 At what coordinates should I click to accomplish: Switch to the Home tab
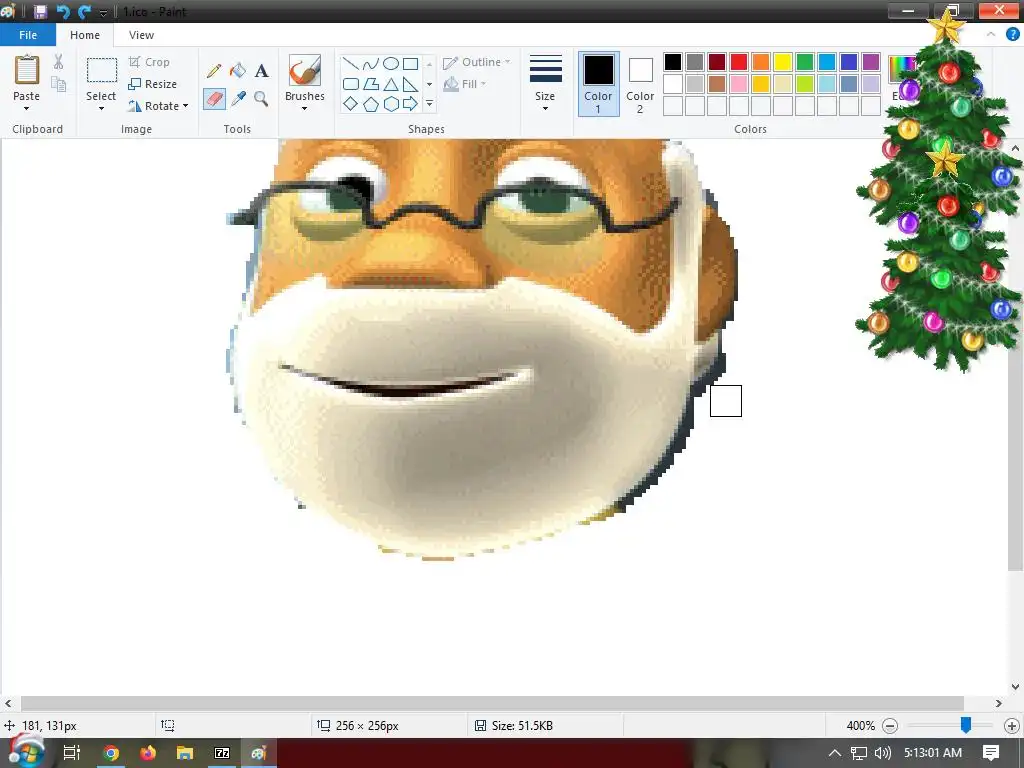pyautogui.click(x=85, y=35)
